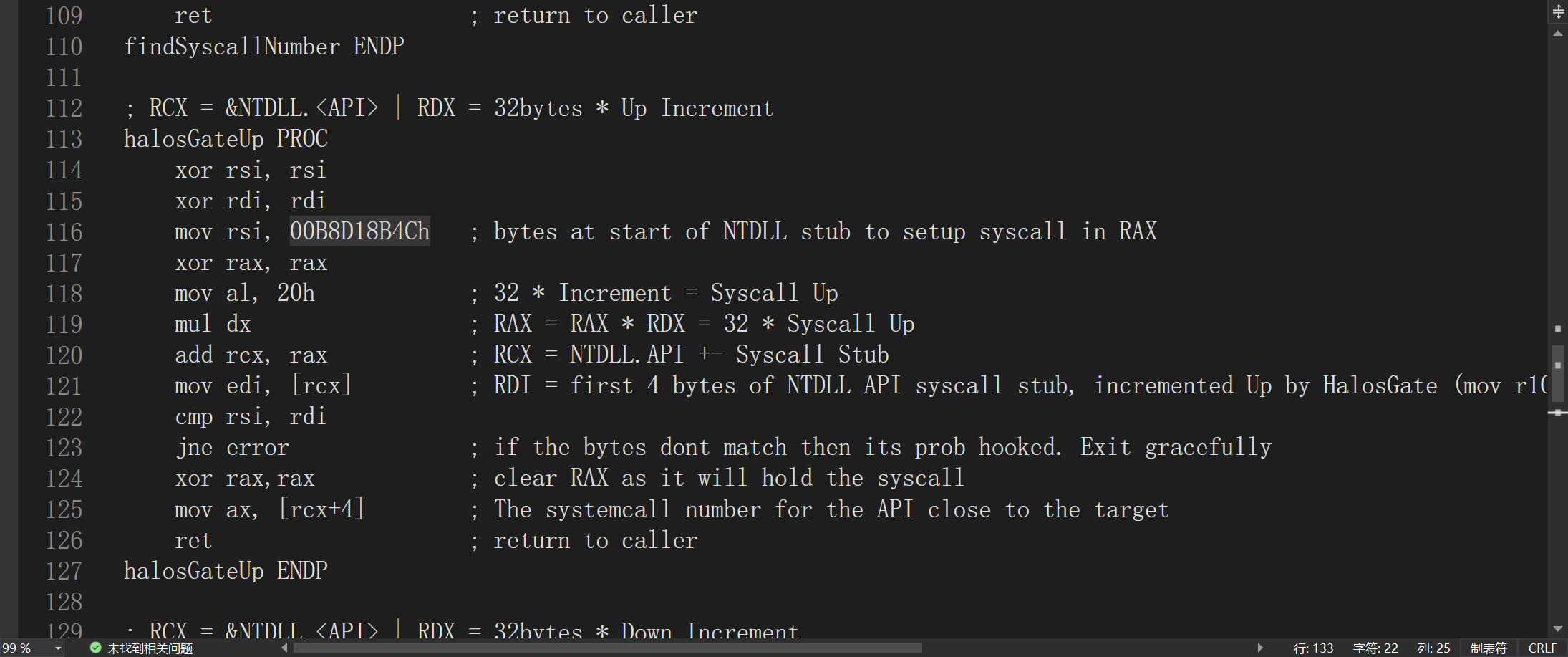
Task: Click the findSyscallNumber ENDP line
Action: click(263, 47)
